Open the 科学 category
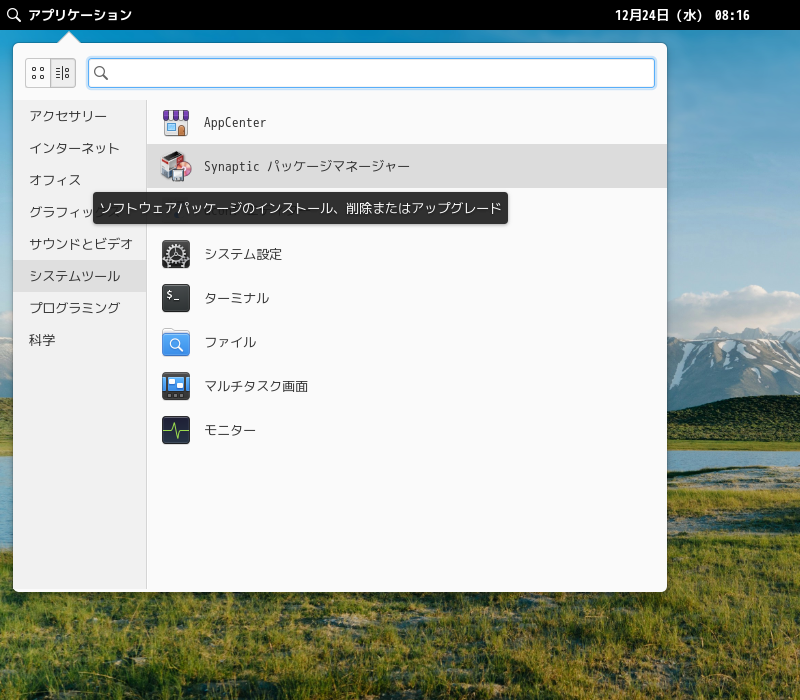This screenshot has width=800, height=700. (42, 340)
